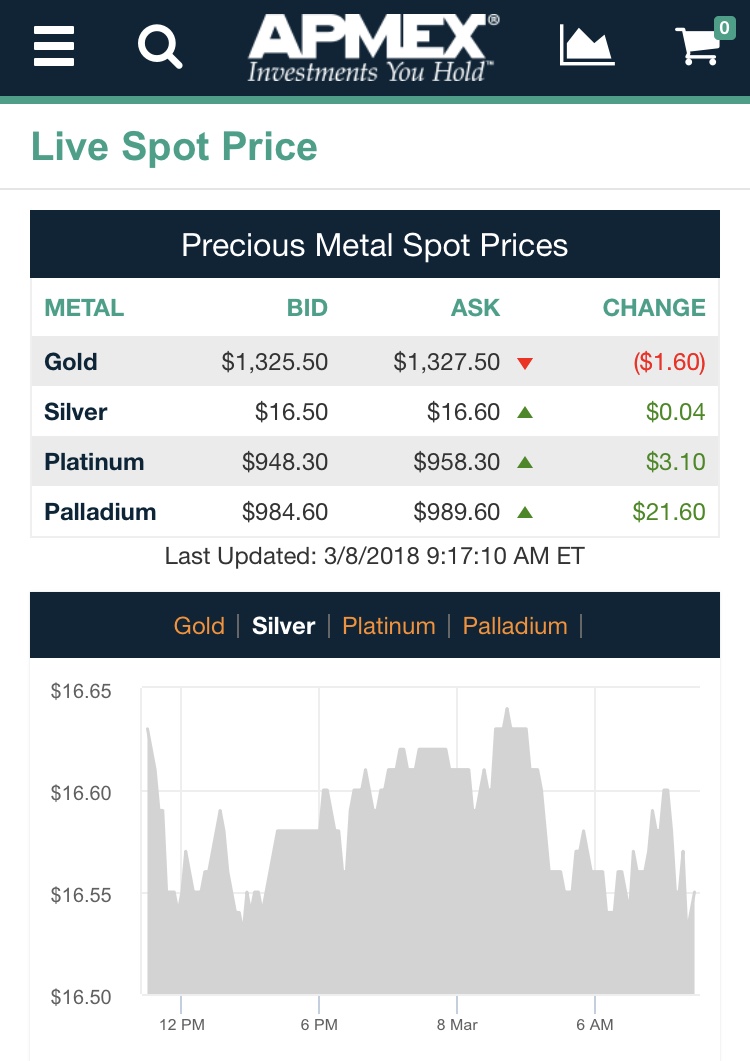Tap the search magnifier icon
Image resolution: width=750 pixels, height=1061 pixels.
160,45
